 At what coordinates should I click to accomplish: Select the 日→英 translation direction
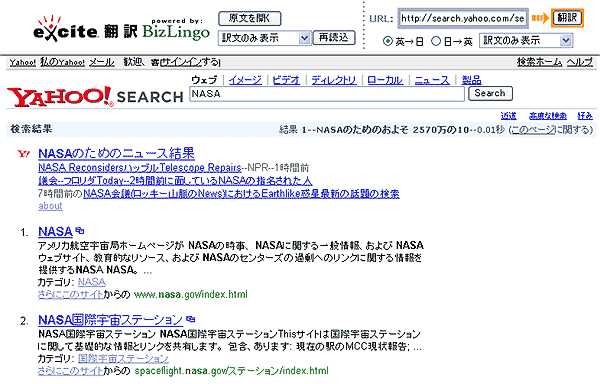tap(436, 41)
